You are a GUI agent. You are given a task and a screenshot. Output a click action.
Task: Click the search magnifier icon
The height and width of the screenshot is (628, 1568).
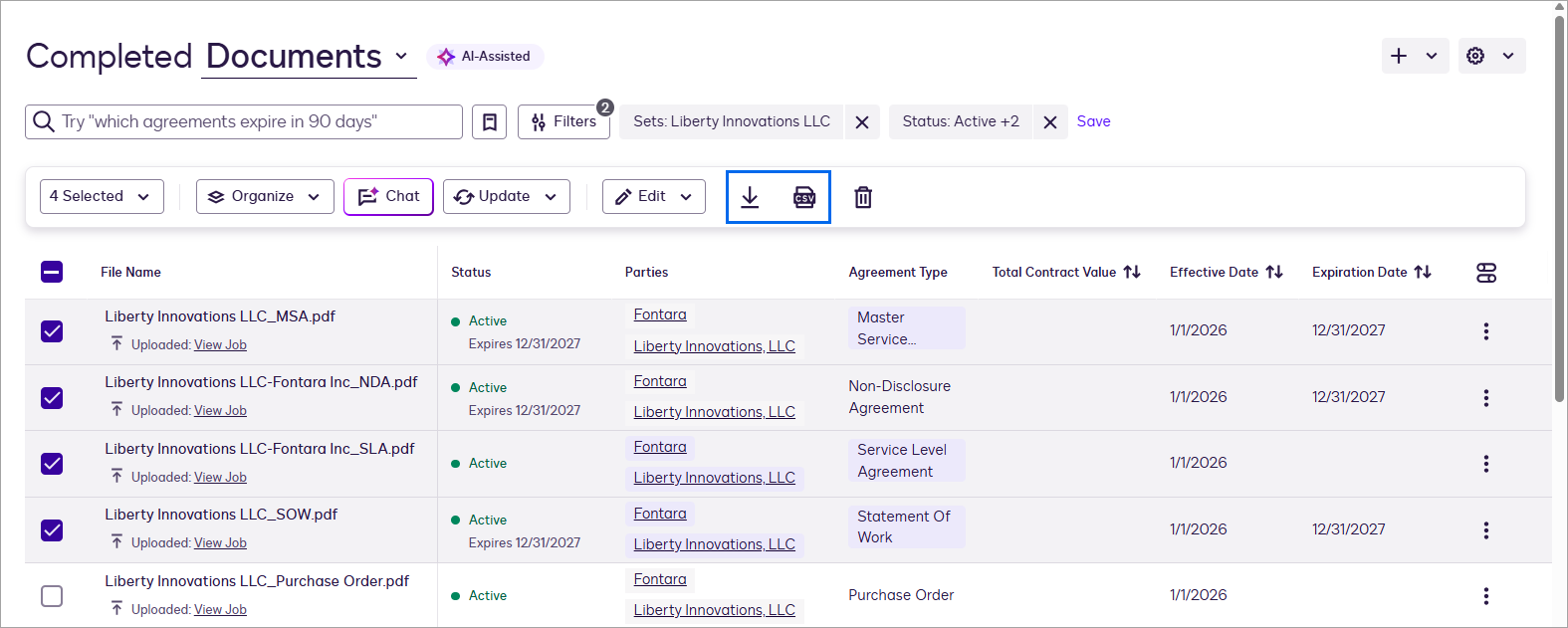44,121
